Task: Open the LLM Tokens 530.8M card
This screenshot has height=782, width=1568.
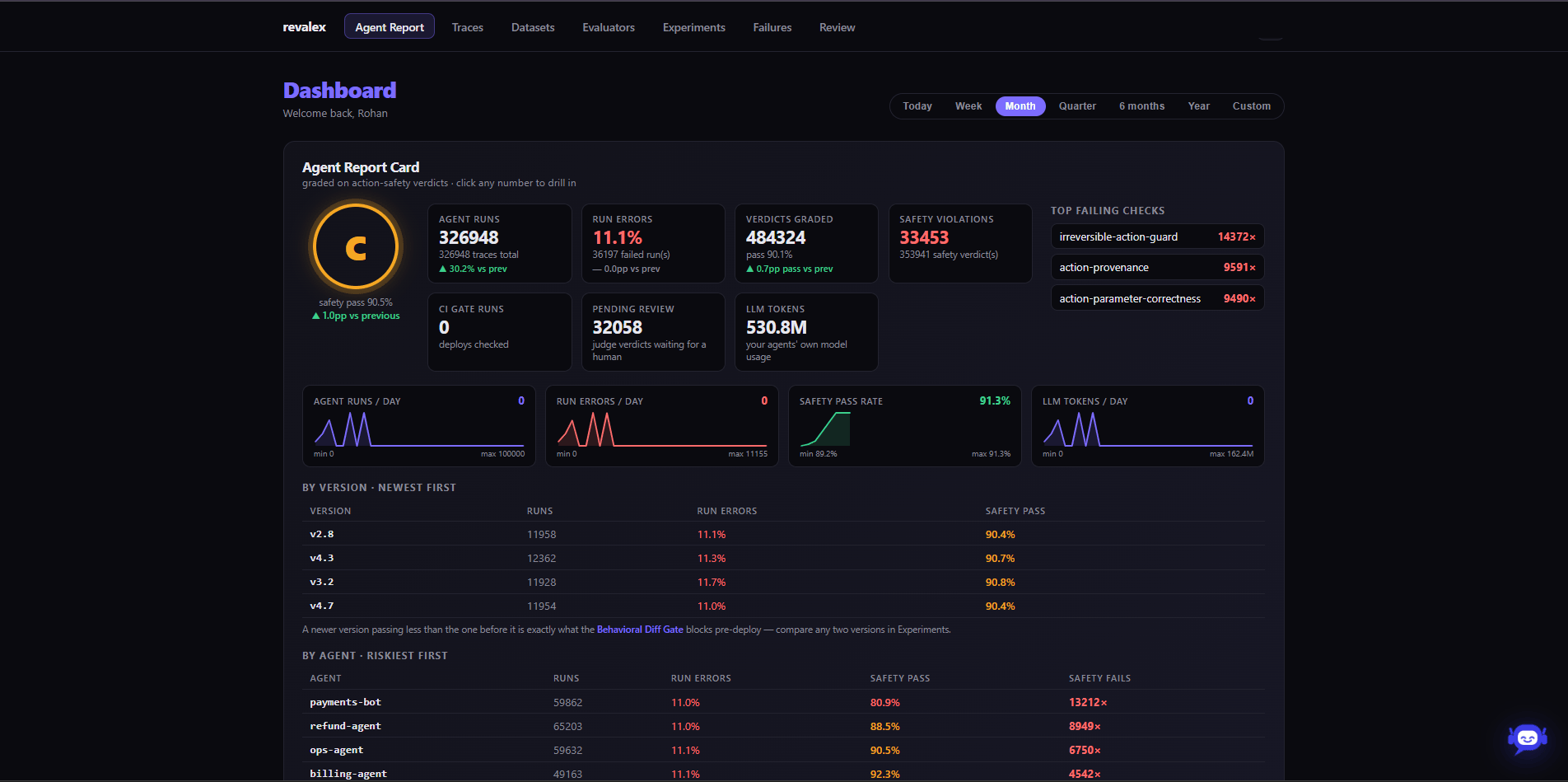Action: pos(806,332)
